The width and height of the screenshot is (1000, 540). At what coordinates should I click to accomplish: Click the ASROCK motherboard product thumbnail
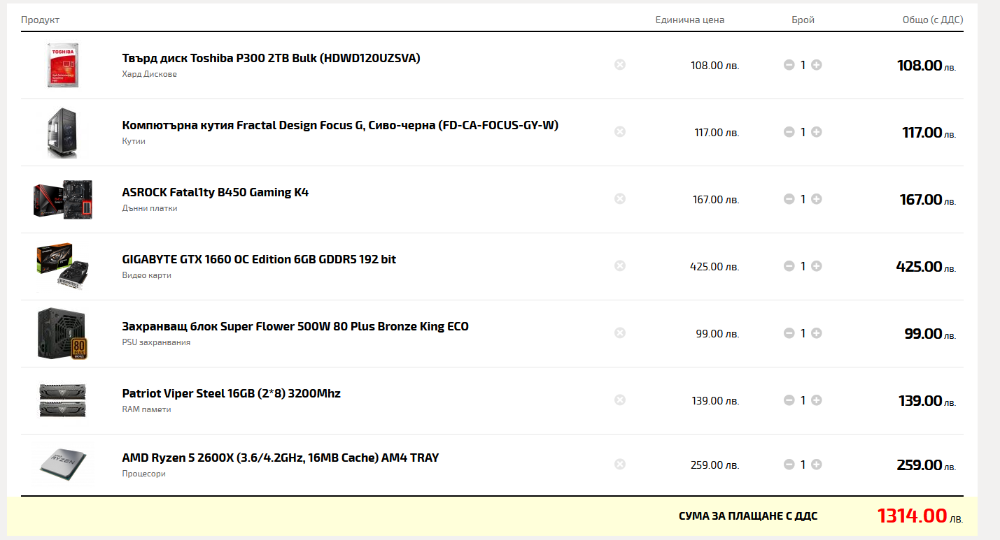click(62, 200)
